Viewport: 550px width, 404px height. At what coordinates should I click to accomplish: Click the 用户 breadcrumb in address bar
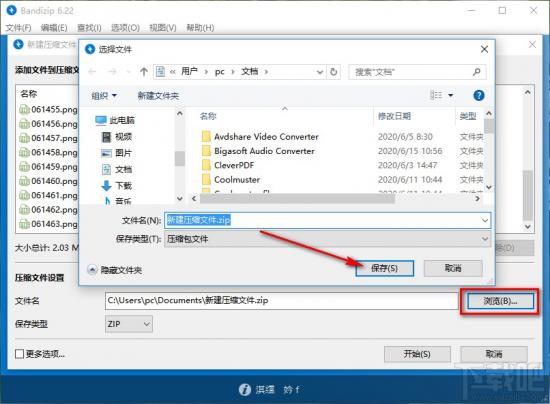[189, 72]
